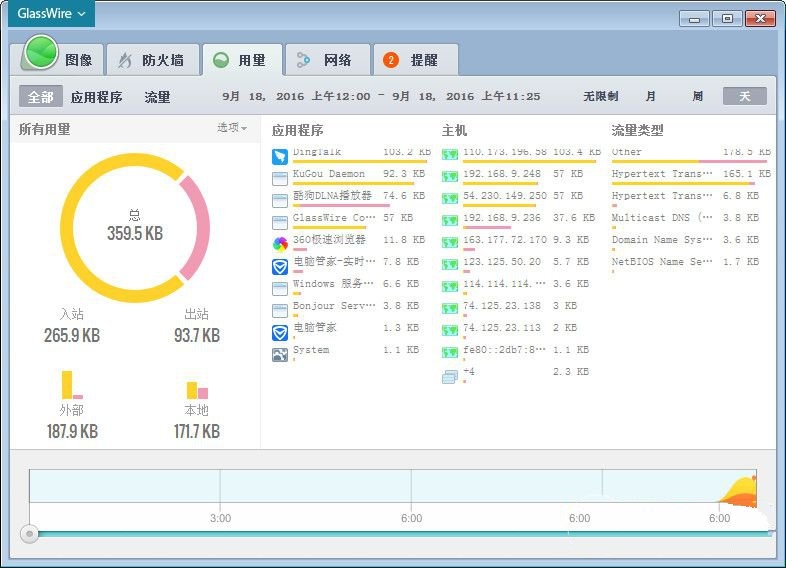
Task: Click host icon for 74.125.23.138
Action: point(450,308)
